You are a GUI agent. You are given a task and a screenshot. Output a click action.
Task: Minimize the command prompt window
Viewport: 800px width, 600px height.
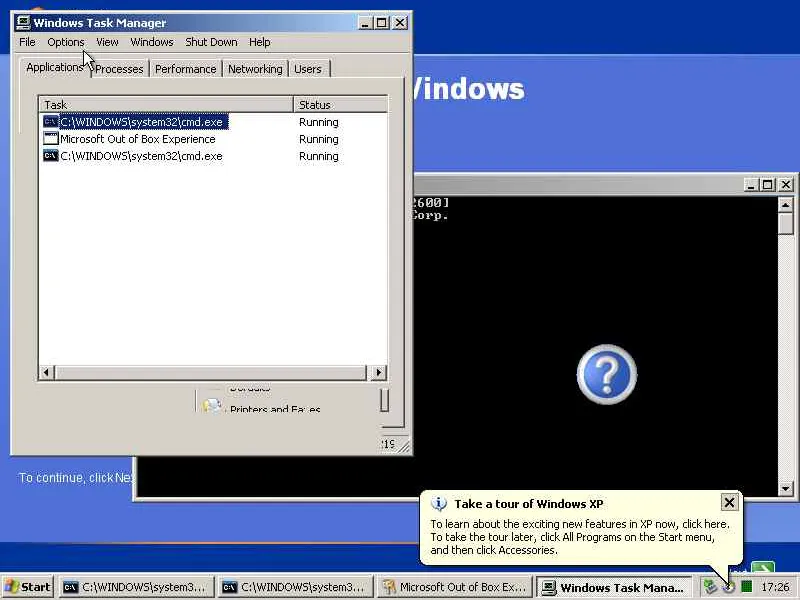(751, 185)
